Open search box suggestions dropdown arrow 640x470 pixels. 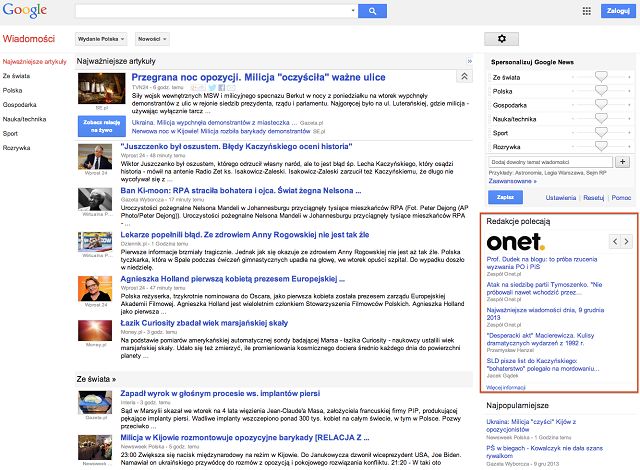click(353, 11)
